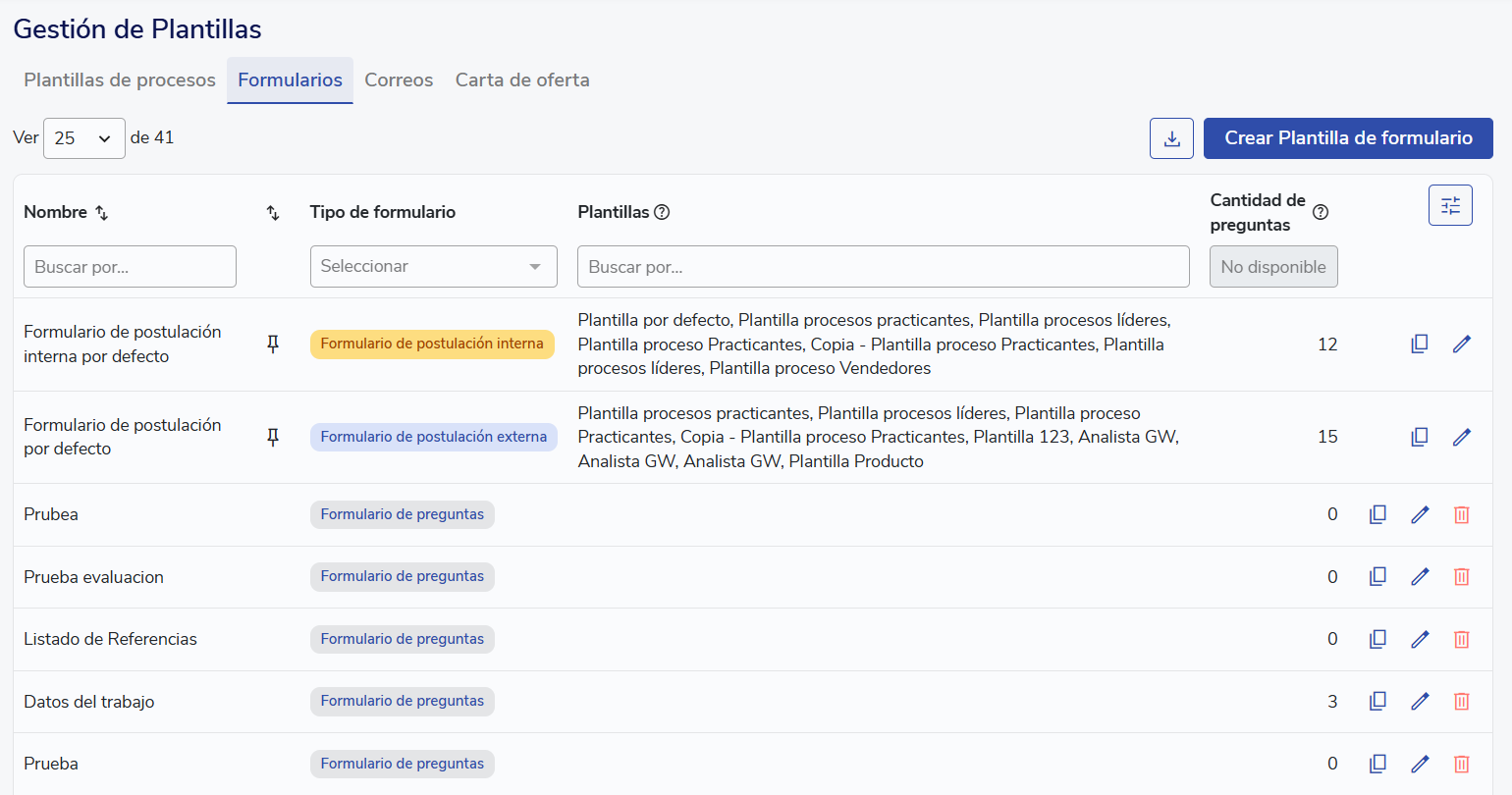Sort by the pinned column arrows

(273, 213)
